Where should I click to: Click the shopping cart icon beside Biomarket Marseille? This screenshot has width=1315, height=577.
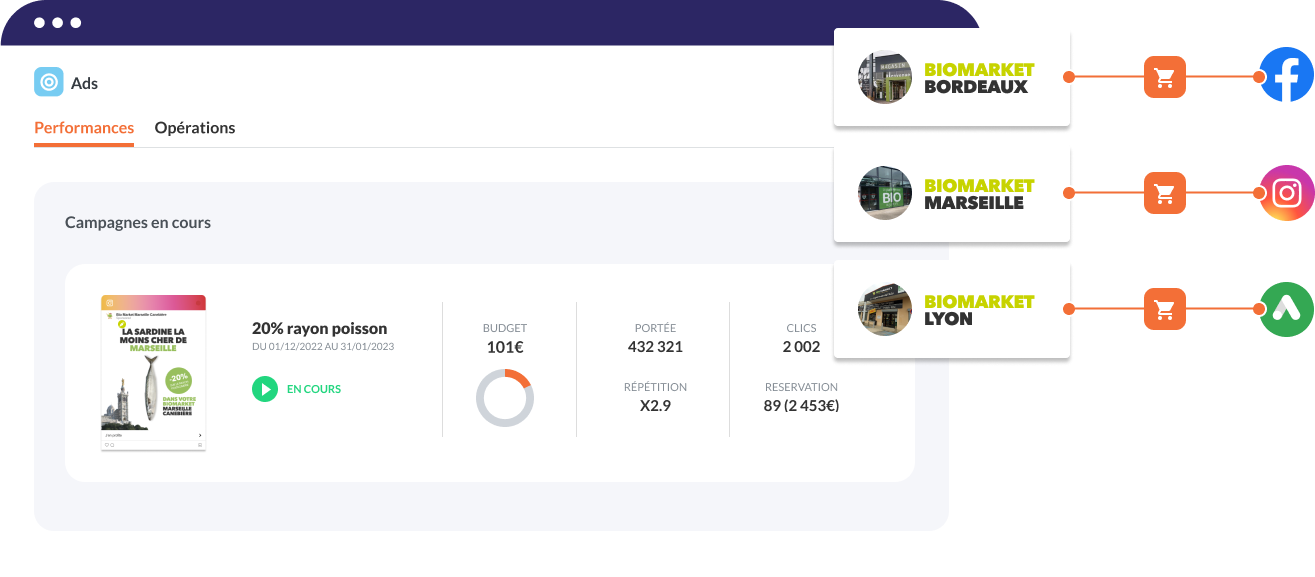pos(1164,193)
